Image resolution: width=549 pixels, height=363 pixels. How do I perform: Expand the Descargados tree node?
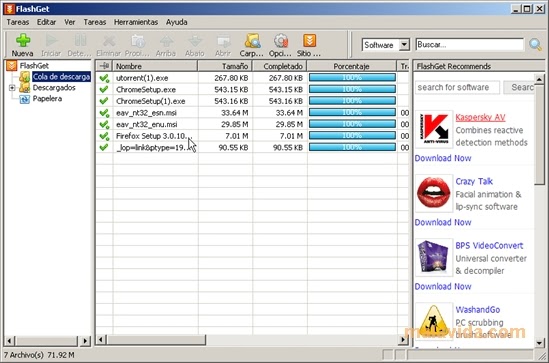[x=12, y=88]
